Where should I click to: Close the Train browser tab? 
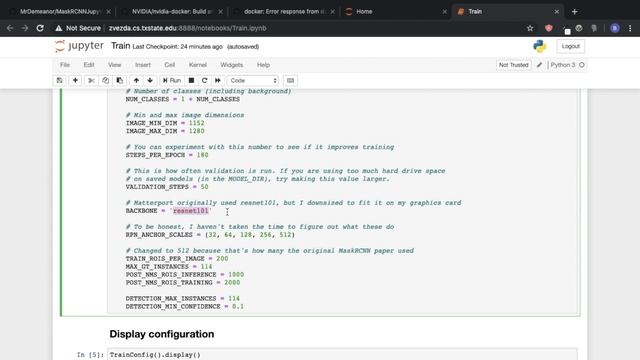coord(556,12)
